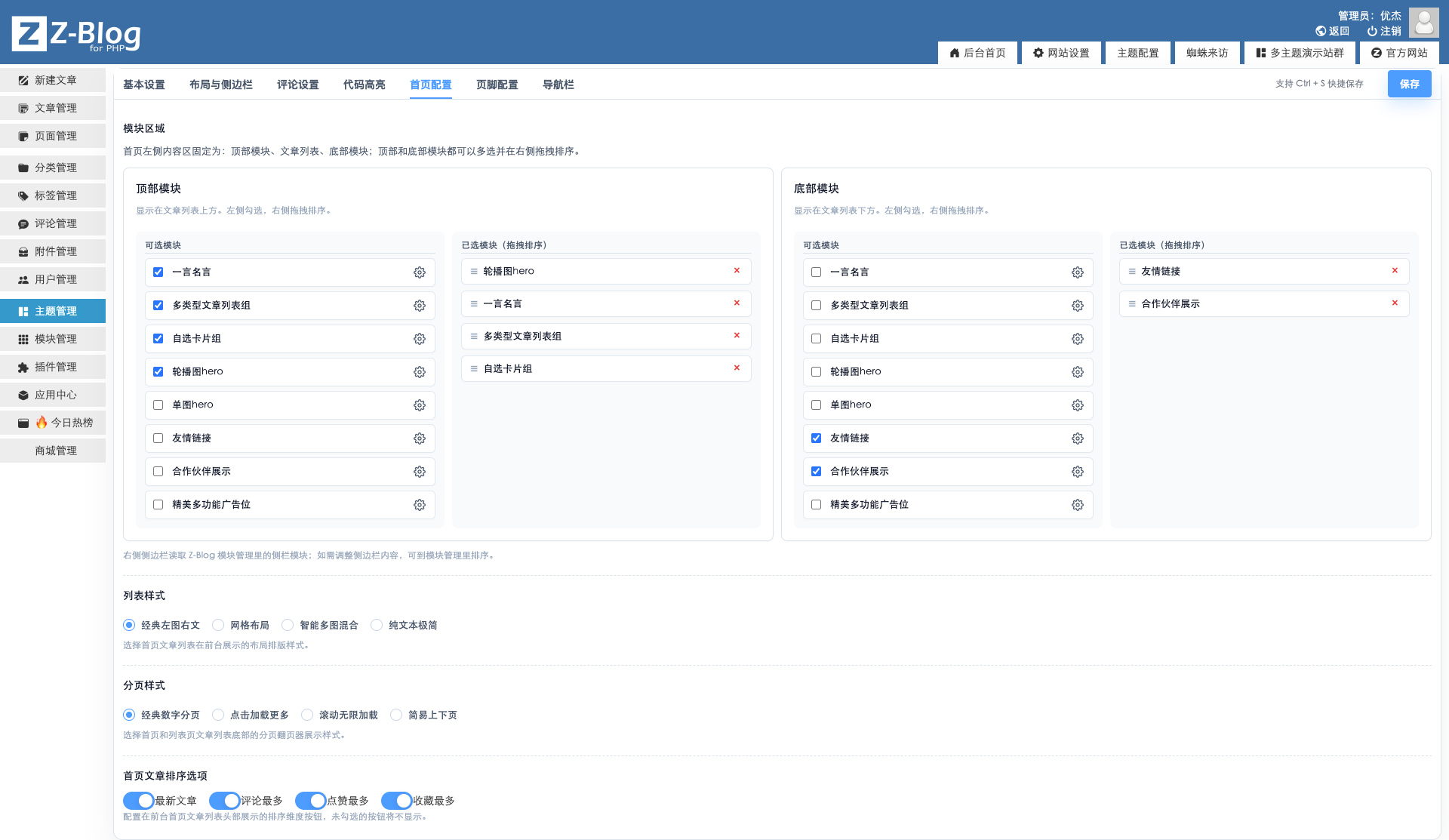This screenshot has height=840, width=1449.
Task: Remove 合作伙伴展示 from selected bottom modules
Action: (1395, 303)
